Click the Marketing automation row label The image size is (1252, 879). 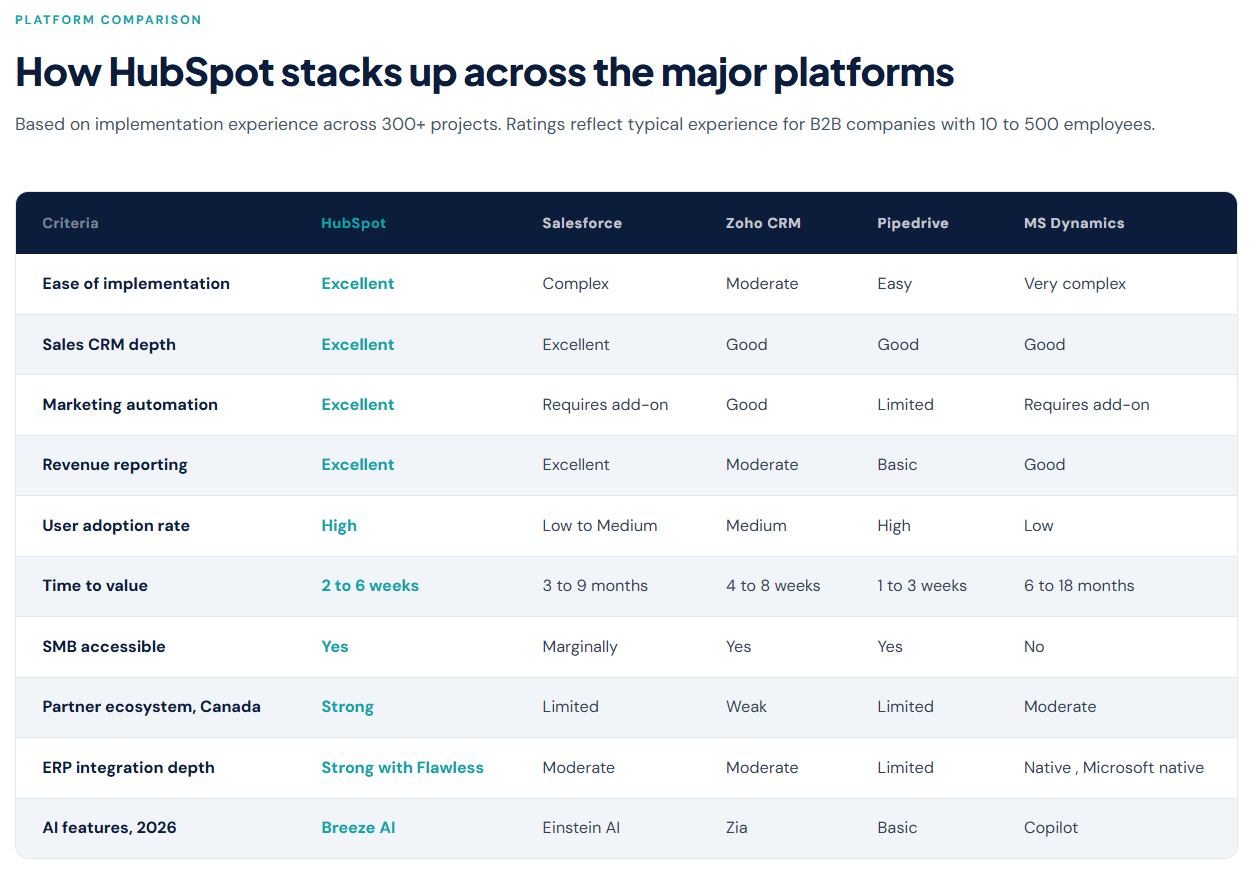(x=130, y=405)
